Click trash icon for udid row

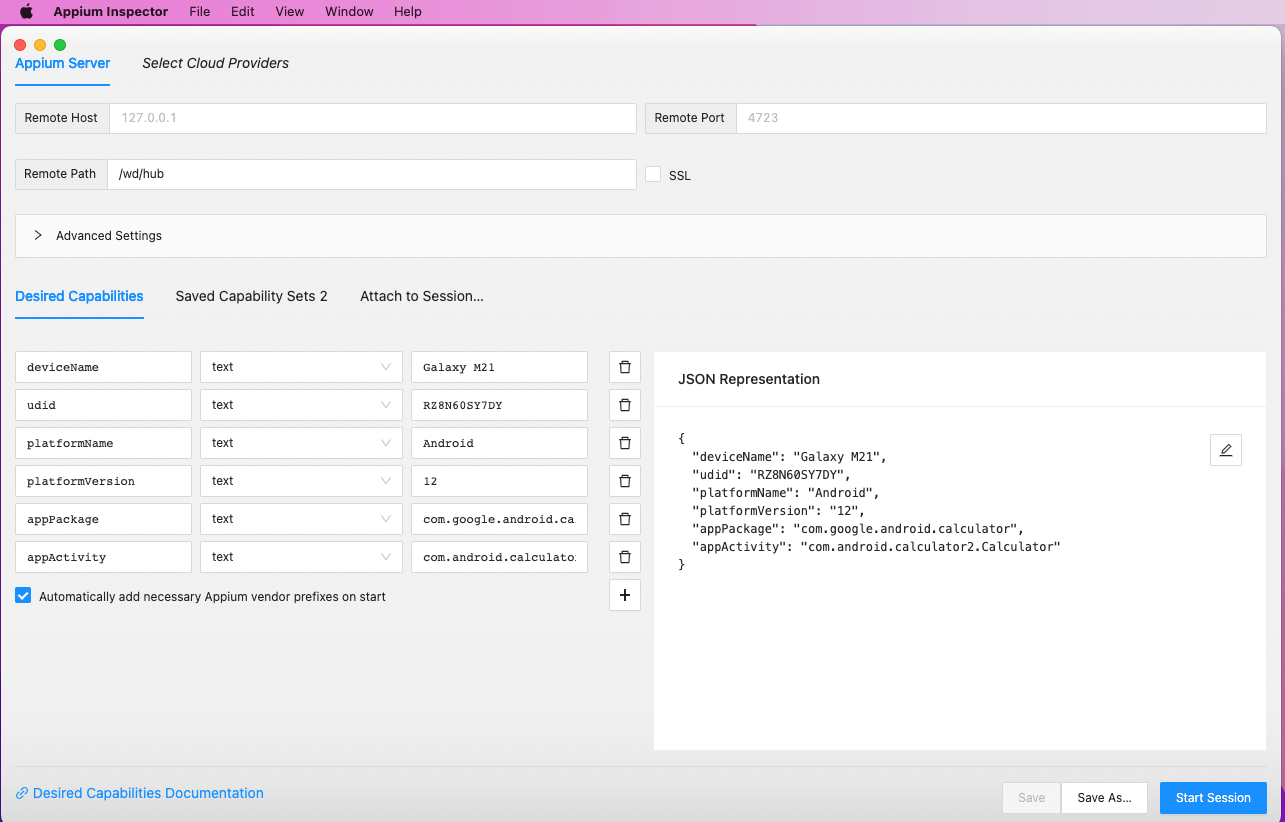[625, 405]
